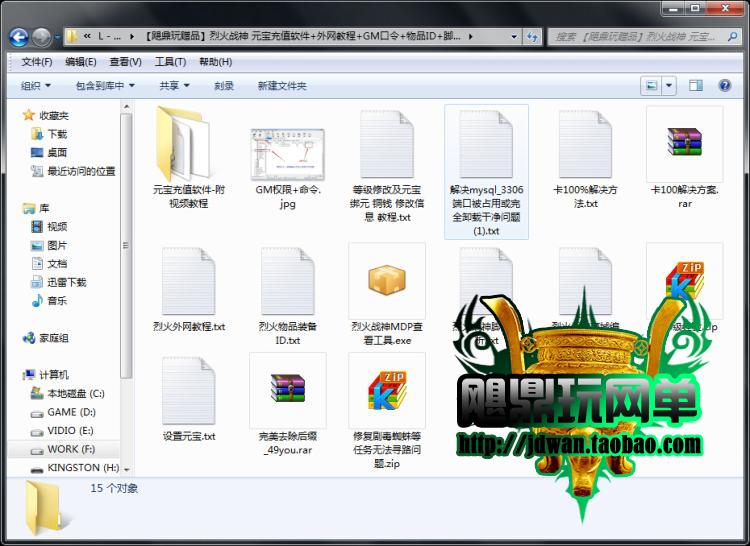
Task: Select the 烈火外网教程.txt file
Action: (x=188, y=281)
